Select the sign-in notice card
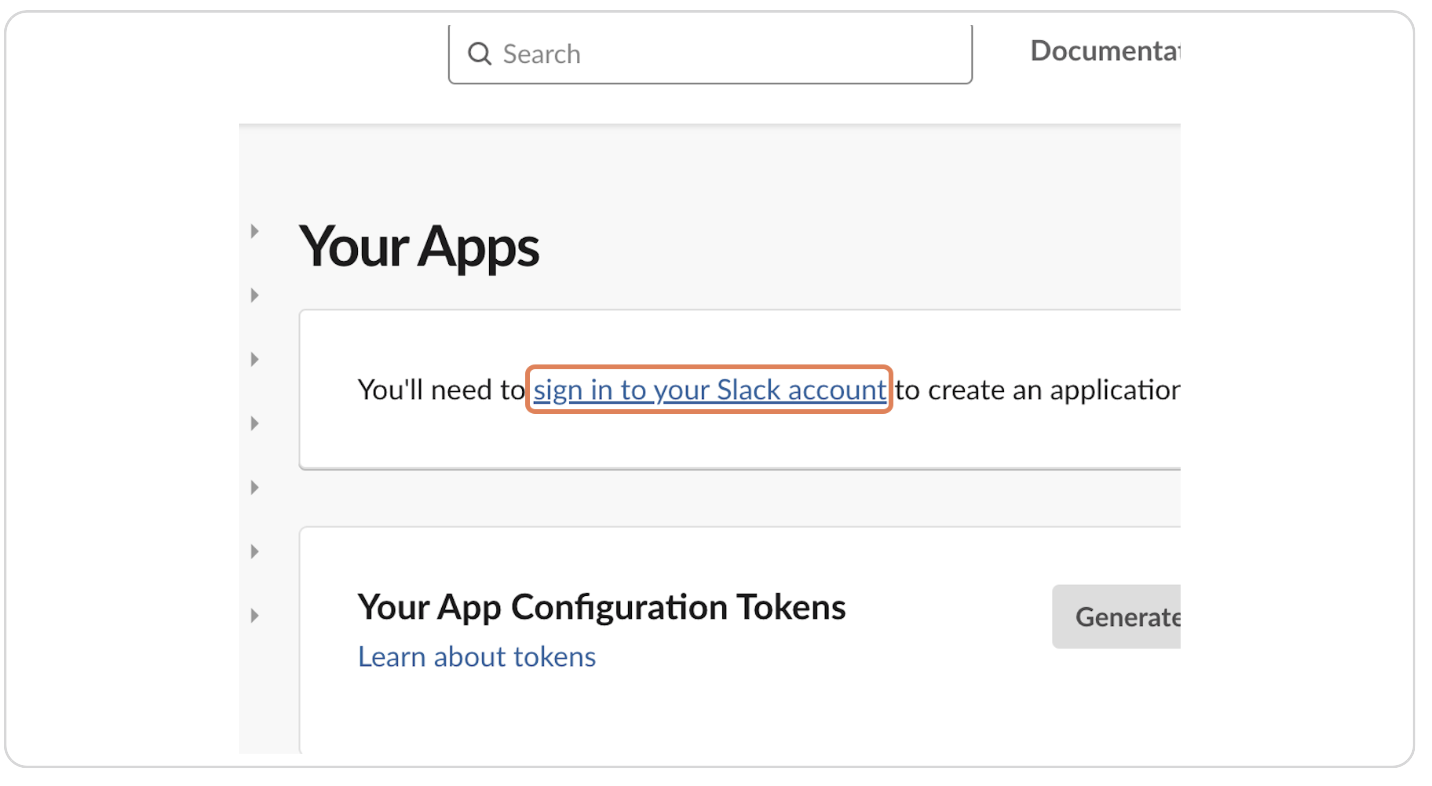The width and height of the screenshot is (1432, 786). [x=740, y=389]
